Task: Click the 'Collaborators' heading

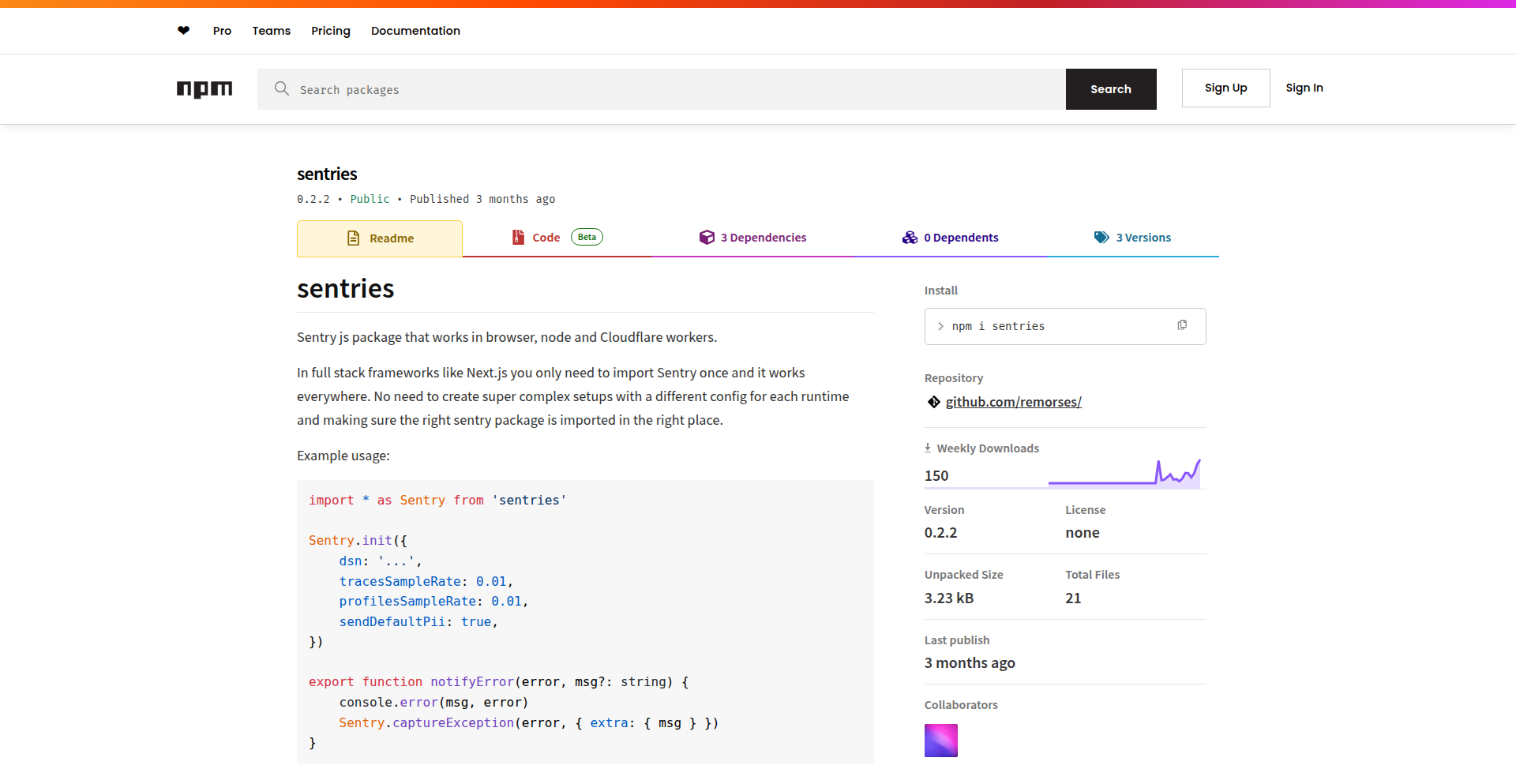Action: click(961, 704)
